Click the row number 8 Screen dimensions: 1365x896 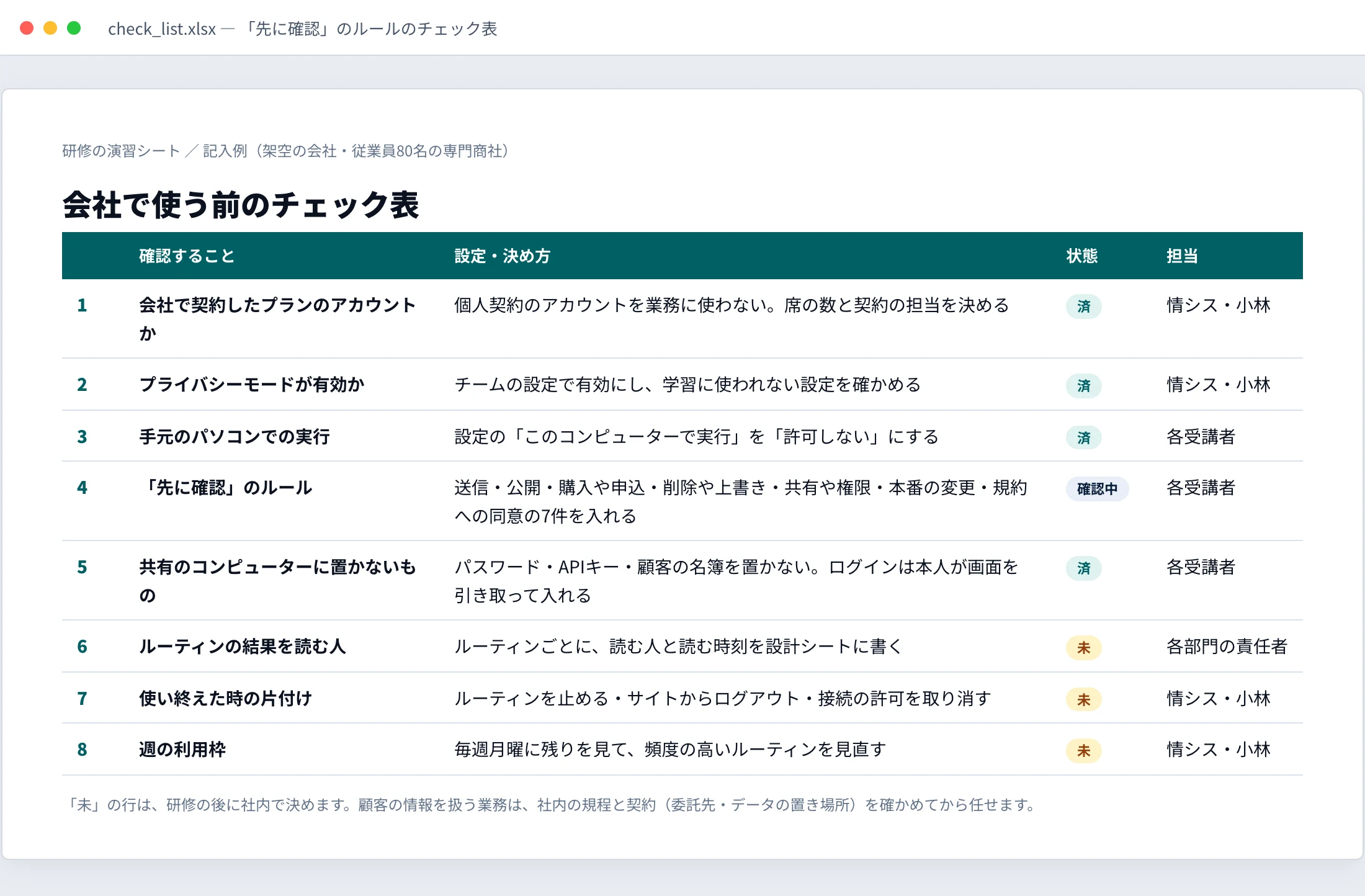82,750
